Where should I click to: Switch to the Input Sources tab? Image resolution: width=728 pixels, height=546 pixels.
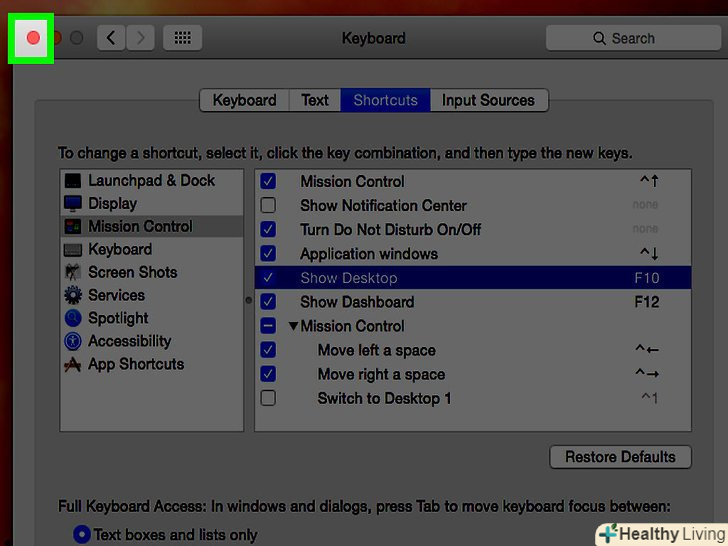(488, 100)
